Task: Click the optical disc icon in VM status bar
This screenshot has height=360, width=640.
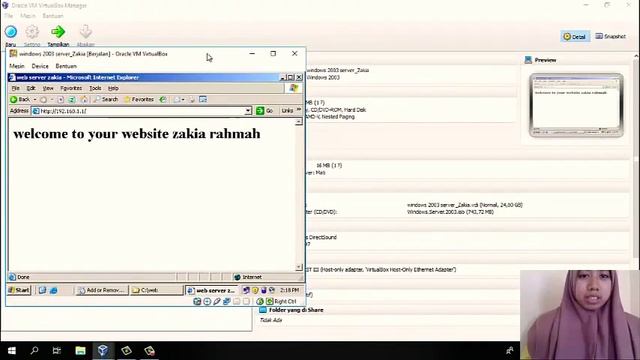Action: click(x=207, y=302)
